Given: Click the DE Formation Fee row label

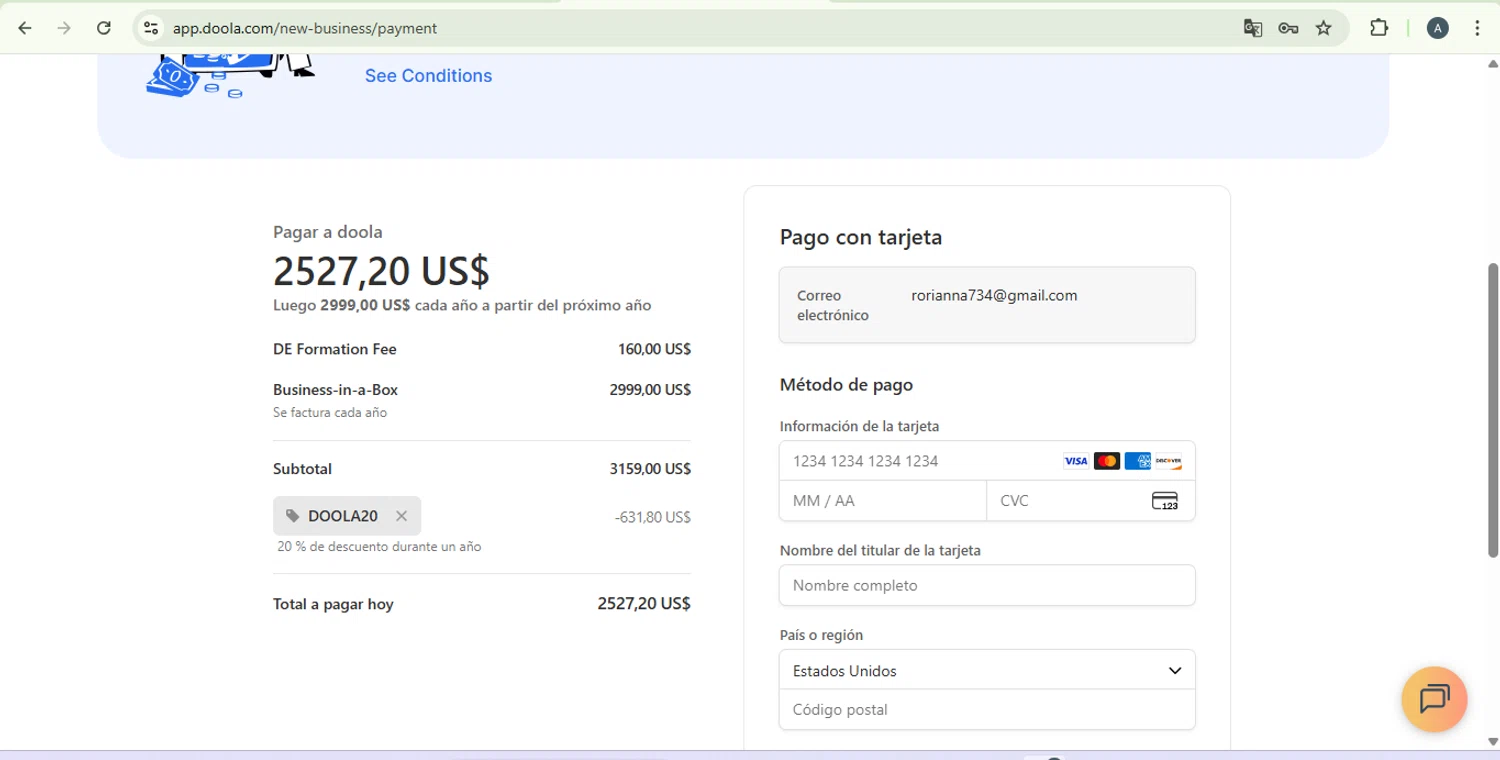Looking at the screenshot, I should point(335,349).
